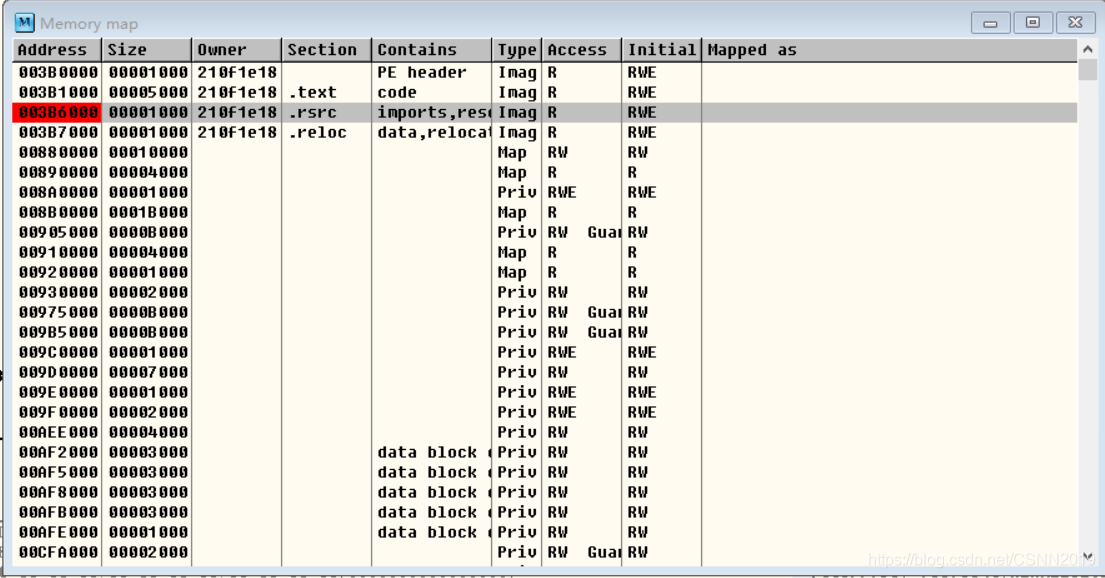Click size 00010000 cell

148,152
